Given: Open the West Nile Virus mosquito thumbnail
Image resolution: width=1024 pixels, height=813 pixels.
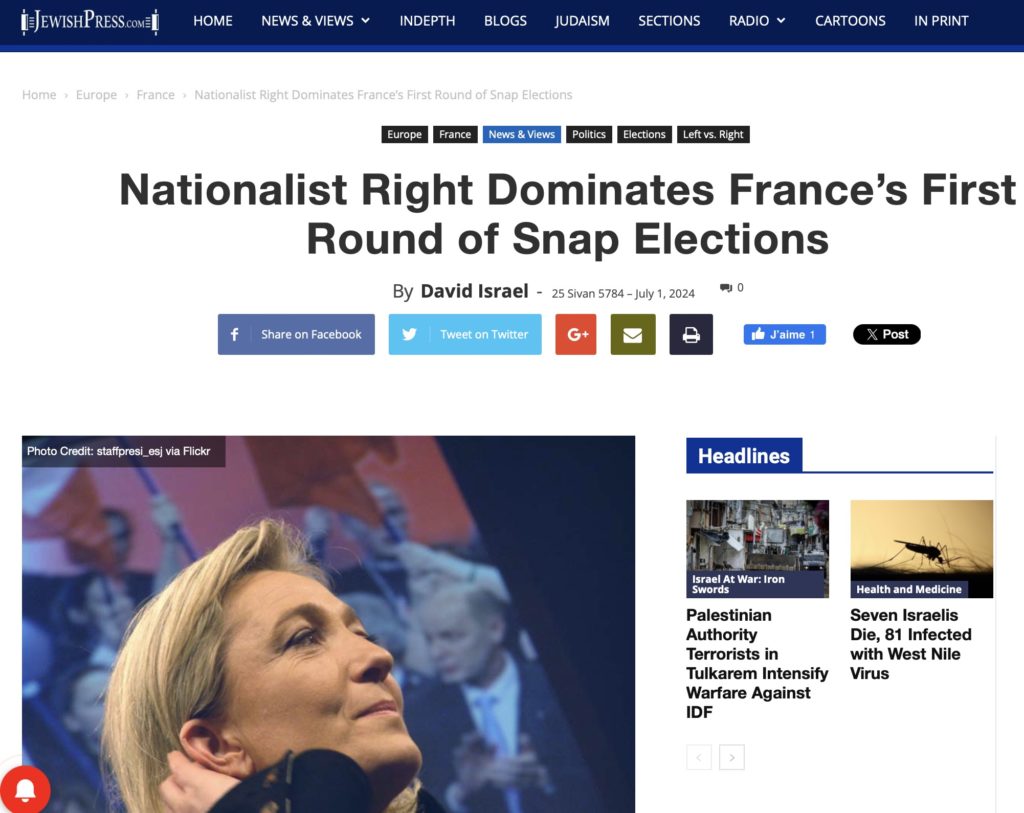Looking at the screenshot, I should click(921, 549).
